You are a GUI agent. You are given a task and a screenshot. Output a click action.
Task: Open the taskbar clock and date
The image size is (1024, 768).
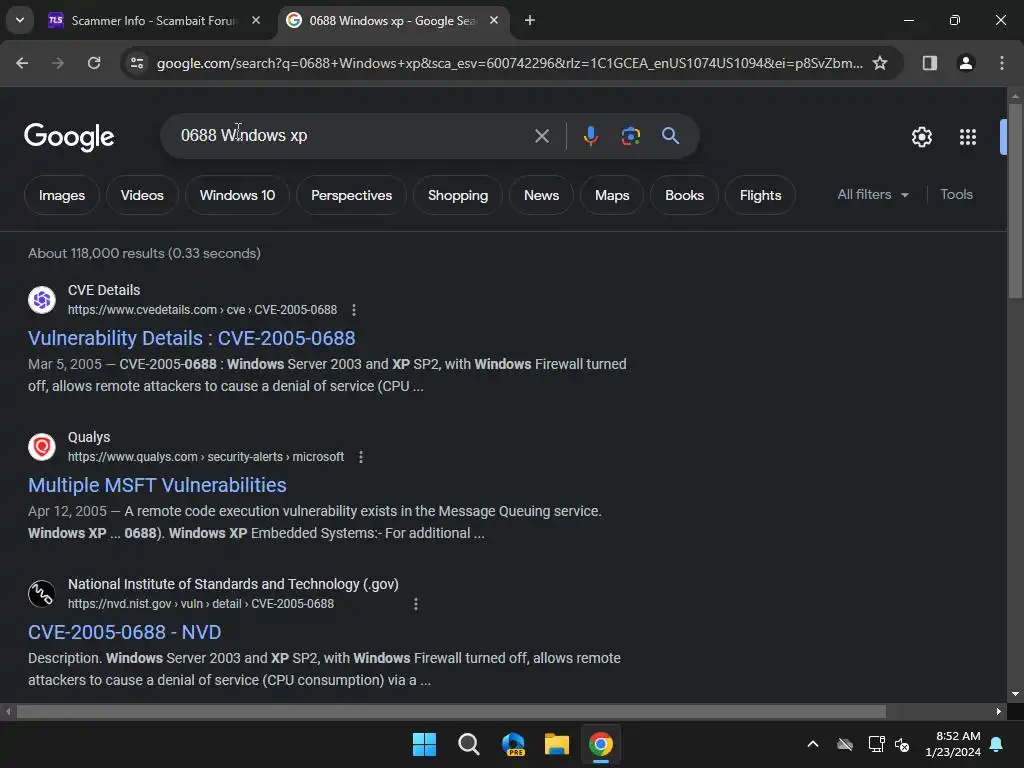(x=953, y=744)
